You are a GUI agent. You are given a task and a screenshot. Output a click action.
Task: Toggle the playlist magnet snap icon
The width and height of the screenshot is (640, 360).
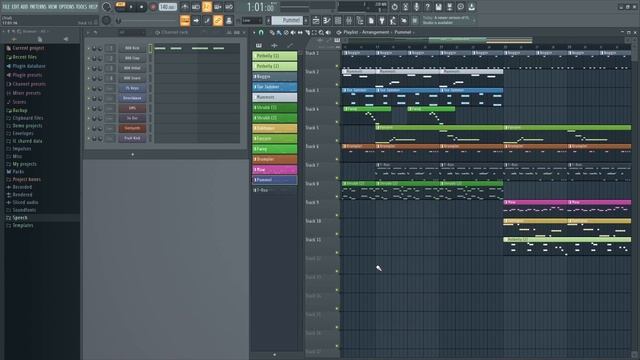(261, 32)
